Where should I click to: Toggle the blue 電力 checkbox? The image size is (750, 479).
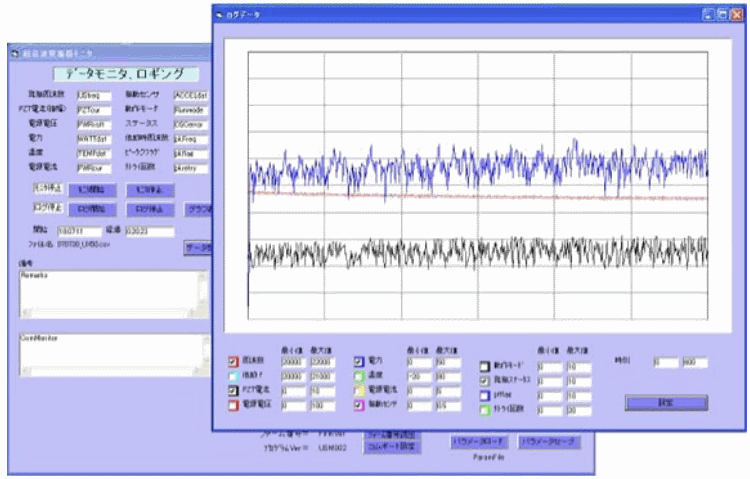tap(359, 361)
